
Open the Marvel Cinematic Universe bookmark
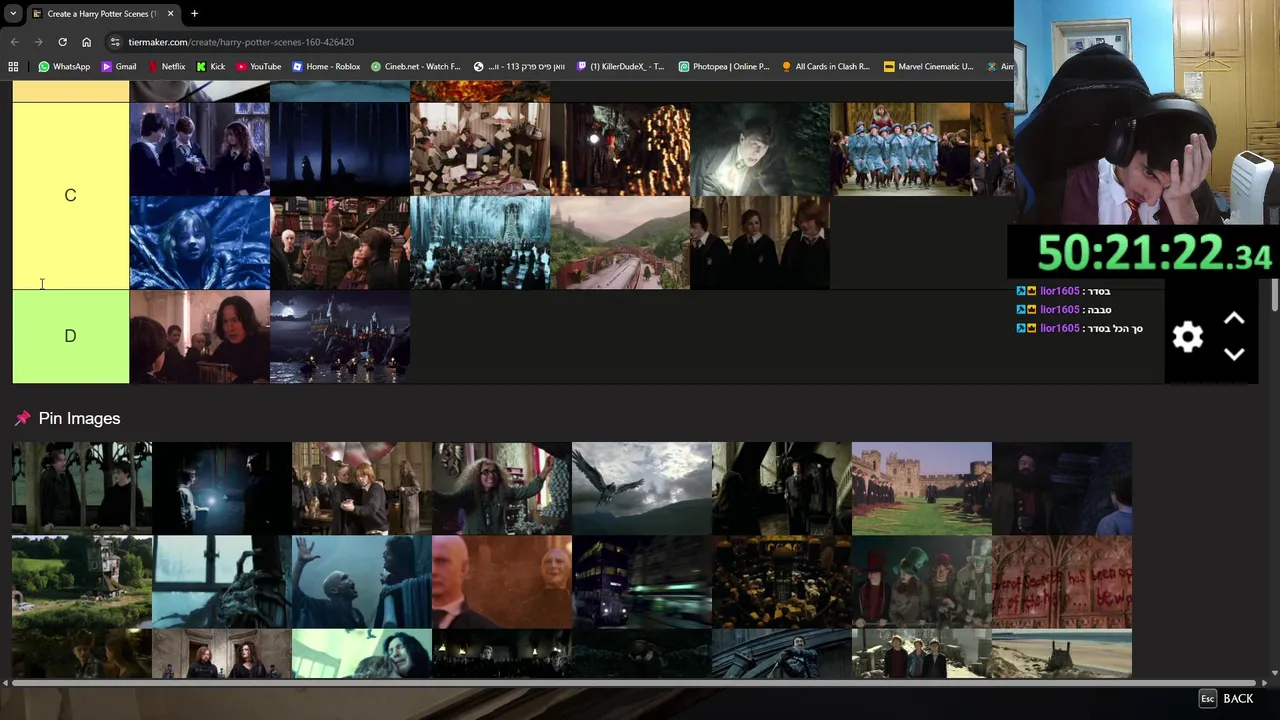(x=928, y=66)
